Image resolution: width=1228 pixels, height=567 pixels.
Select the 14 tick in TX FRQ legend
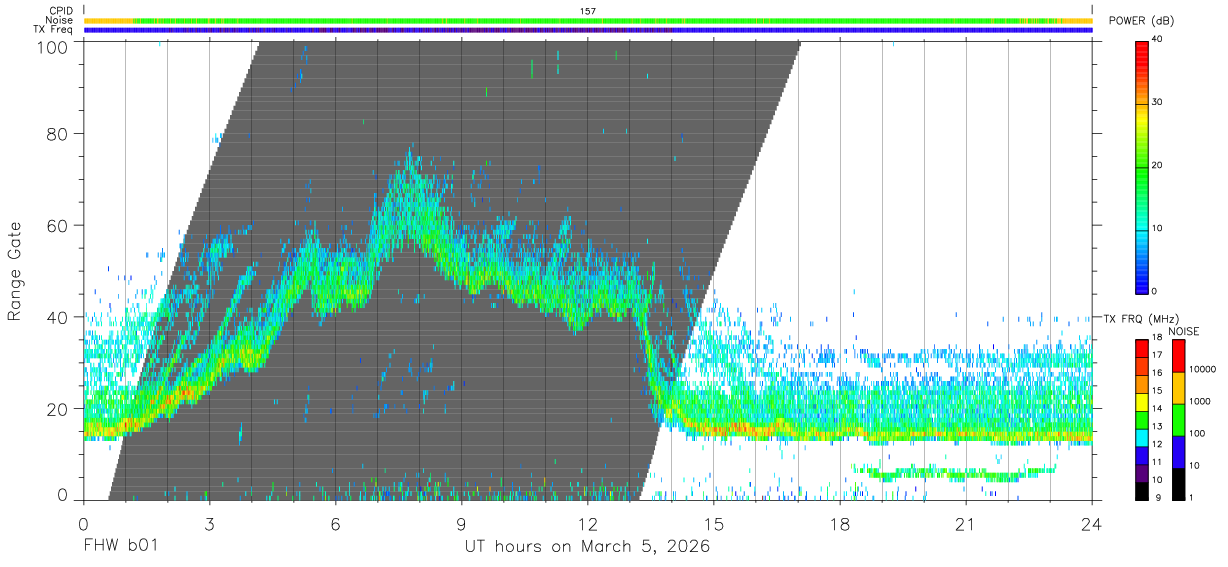(1157, 410)
